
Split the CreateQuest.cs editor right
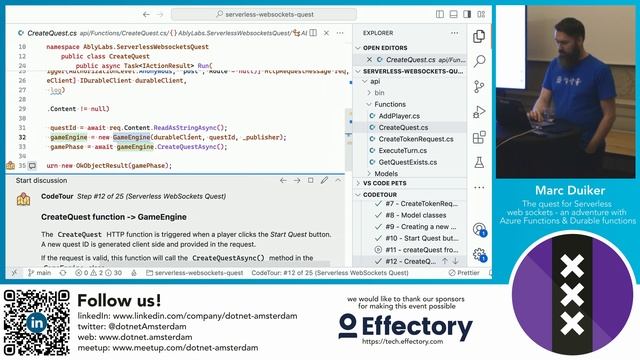[313, 33]
